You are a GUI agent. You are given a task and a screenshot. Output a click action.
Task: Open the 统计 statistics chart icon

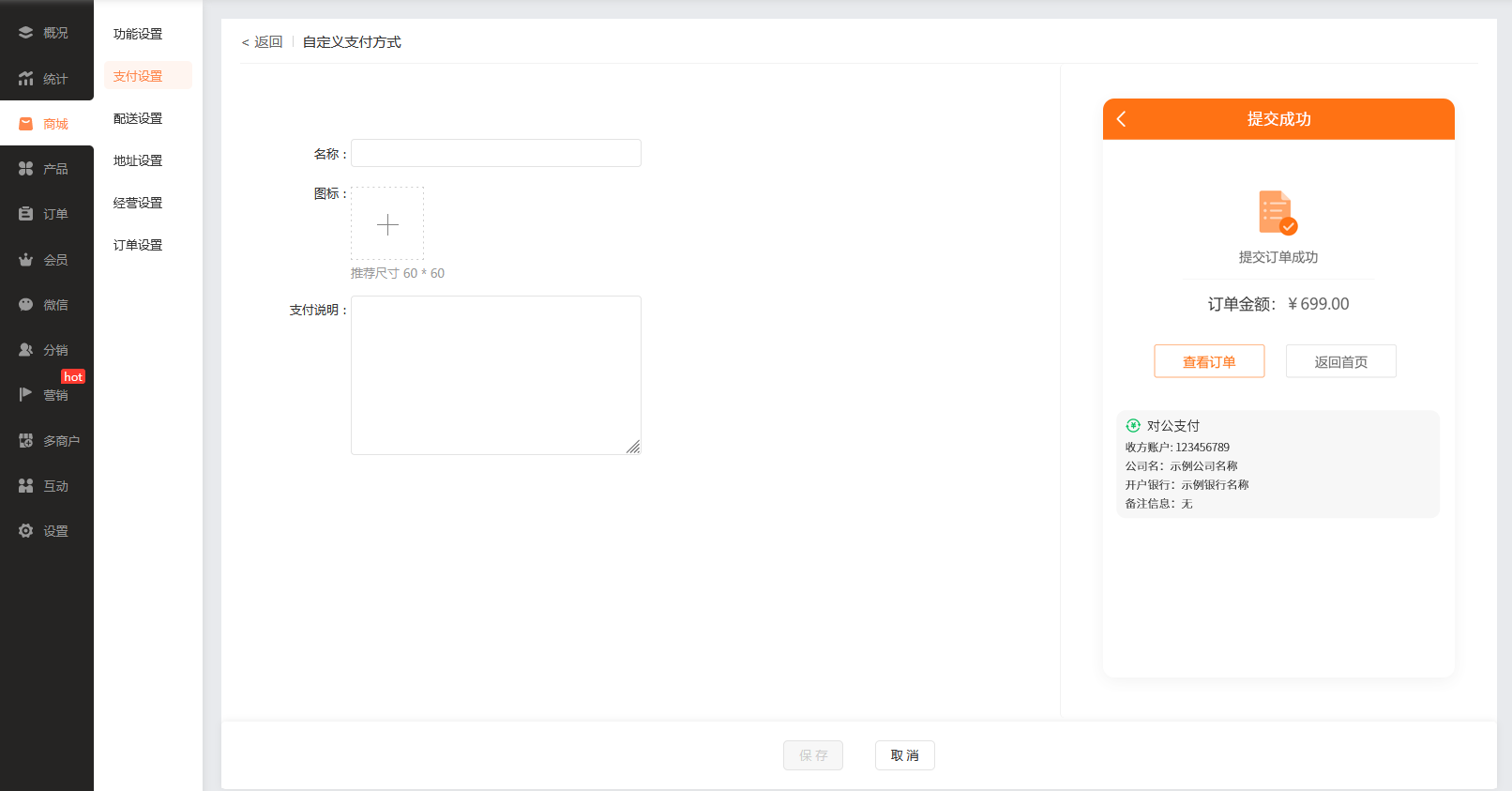point(26,79)
